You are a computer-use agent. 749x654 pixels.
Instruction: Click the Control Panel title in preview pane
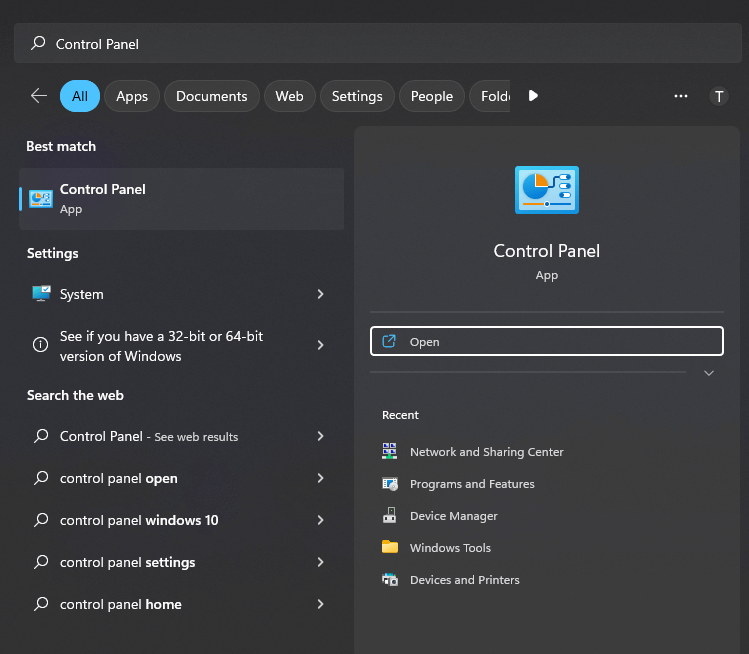[x=546, y=251]
